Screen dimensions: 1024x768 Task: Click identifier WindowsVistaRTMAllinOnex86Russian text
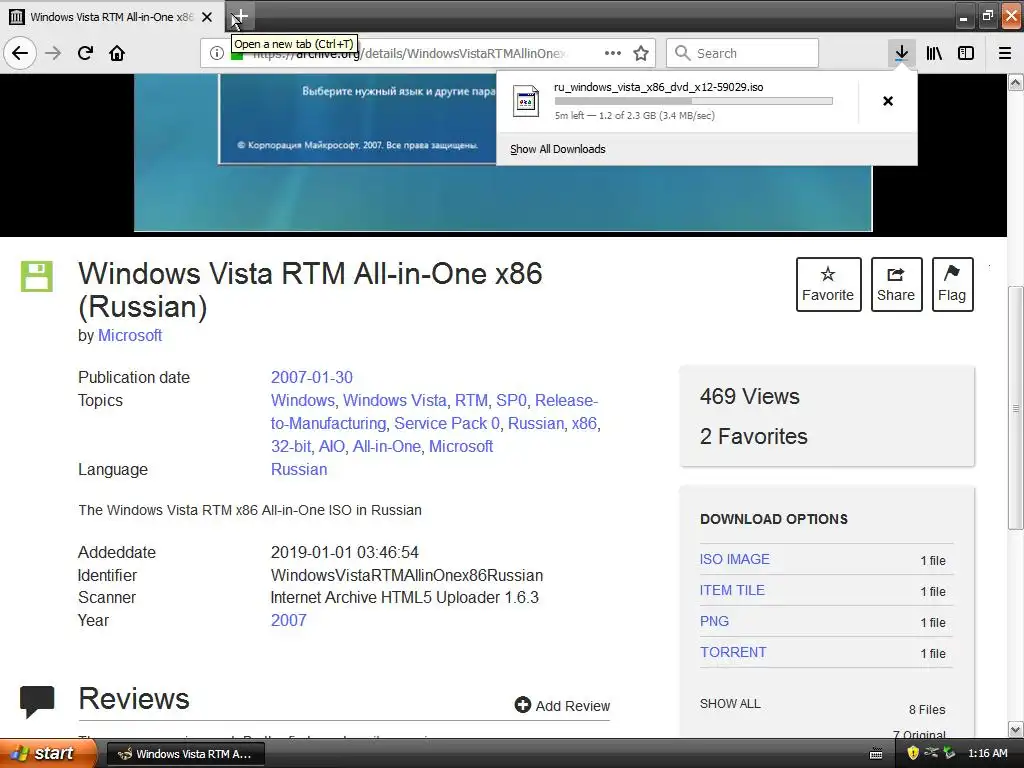pyautogui.click(x=407, y=575)
